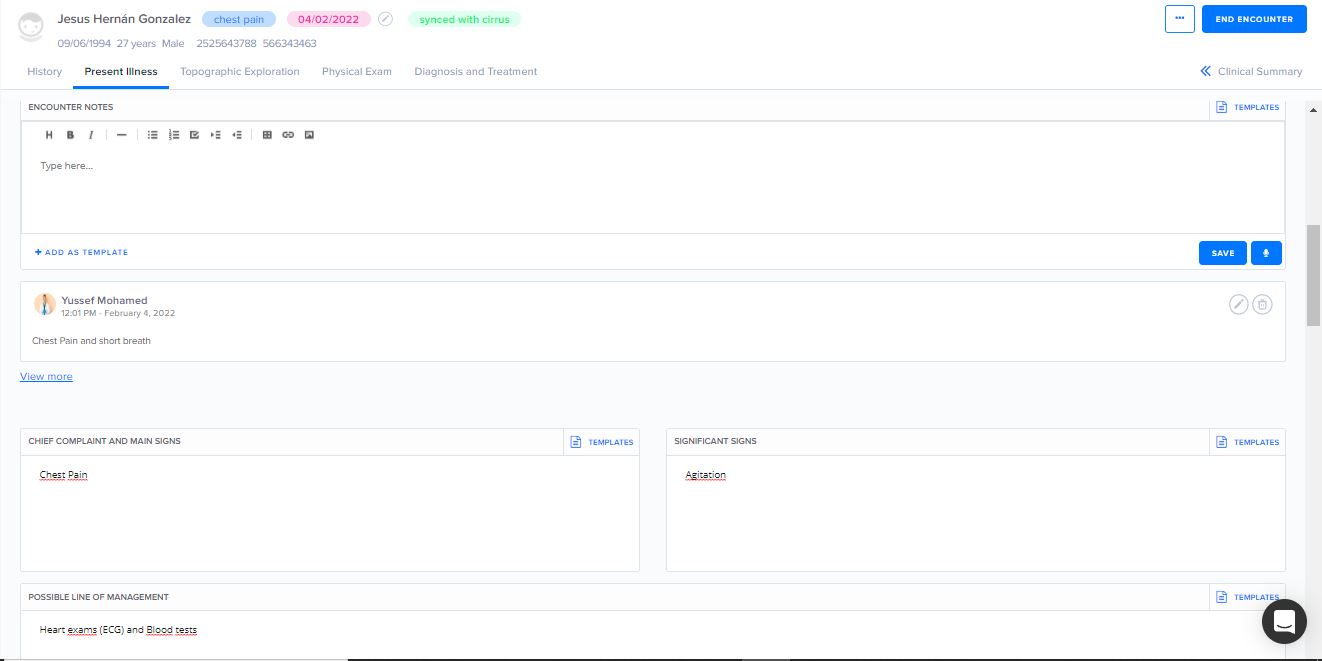Image resolution: width=1322 pixels, height=661 pixels.
Task: Collapse the Clinical Summary panel chevron
Action: [1206, 71]
